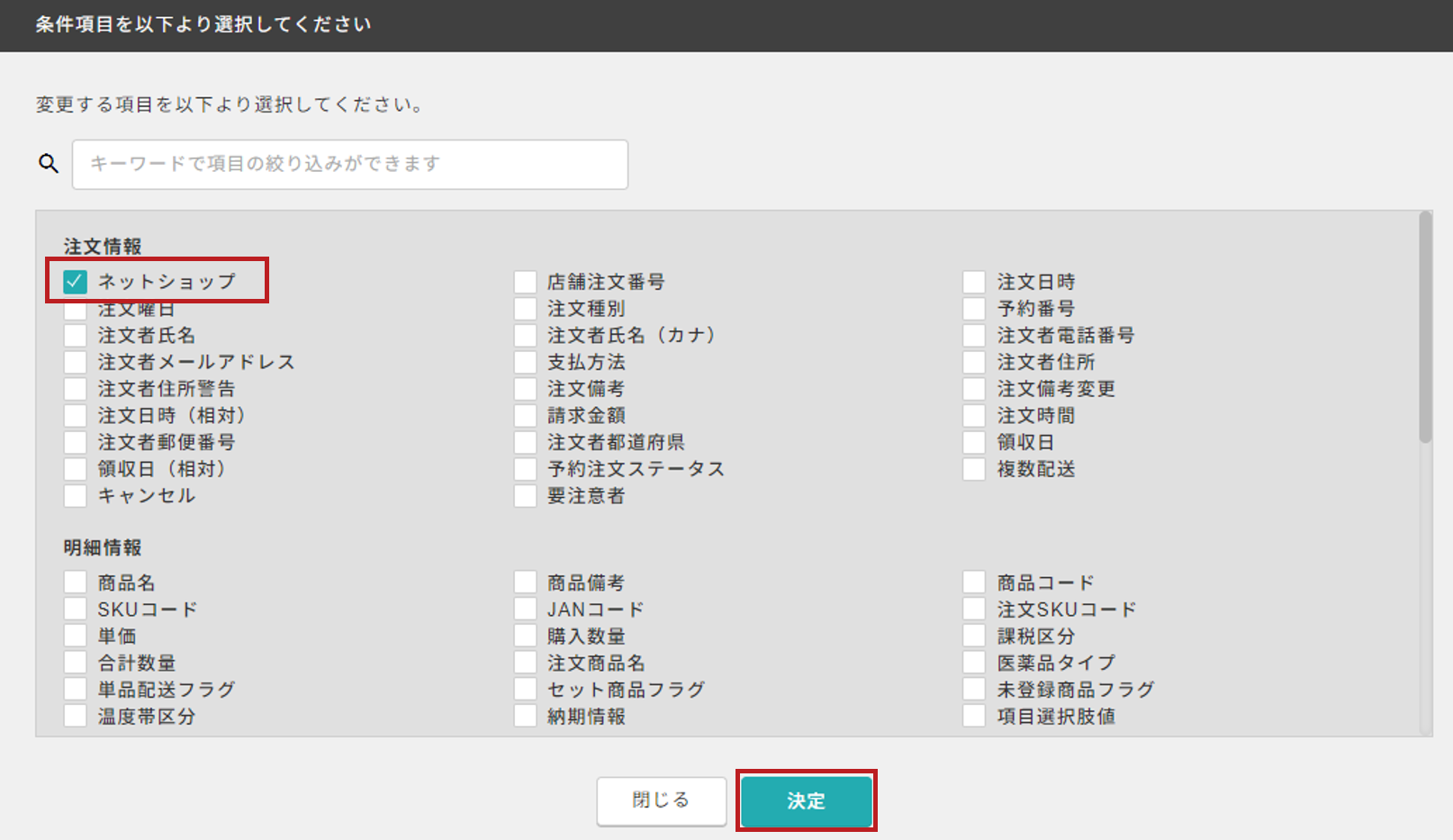The image size is (1453, 840).
Task: Enable the 医薬品タイプ checkbox
Action: 974,663
